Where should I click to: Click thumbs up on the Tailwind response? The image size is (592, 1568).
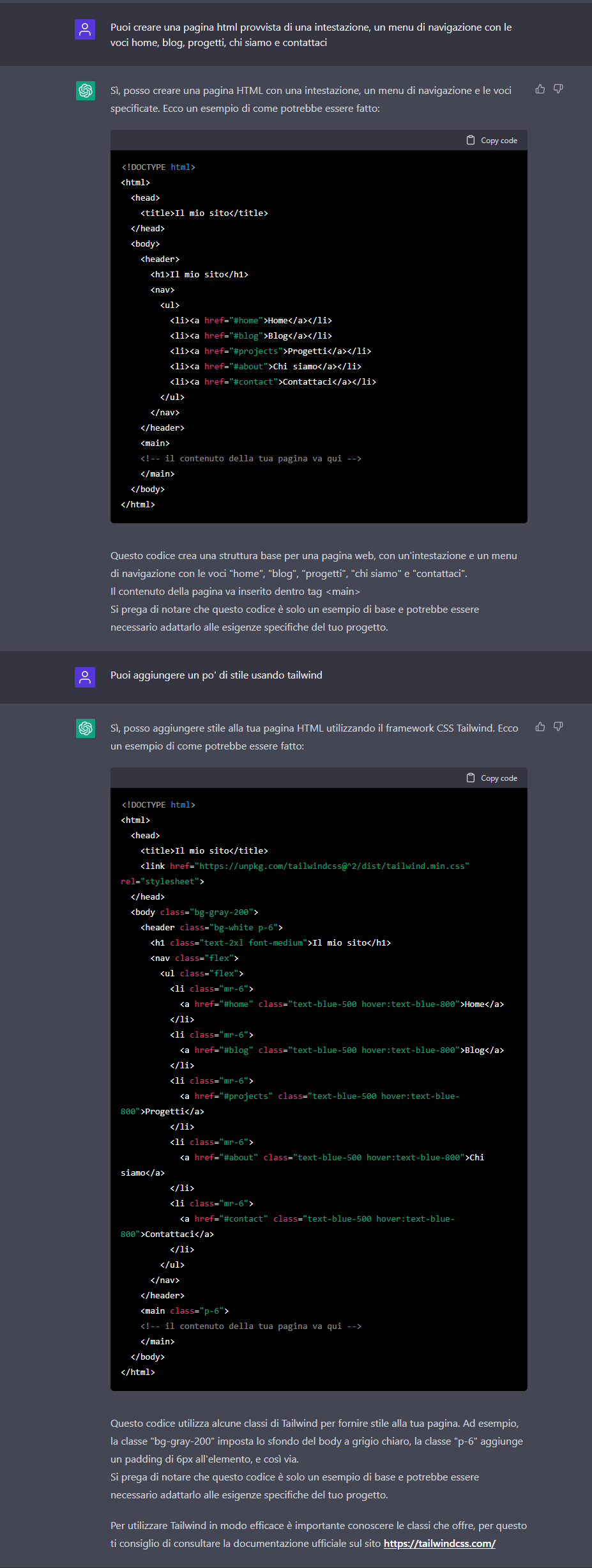(540, 726)
